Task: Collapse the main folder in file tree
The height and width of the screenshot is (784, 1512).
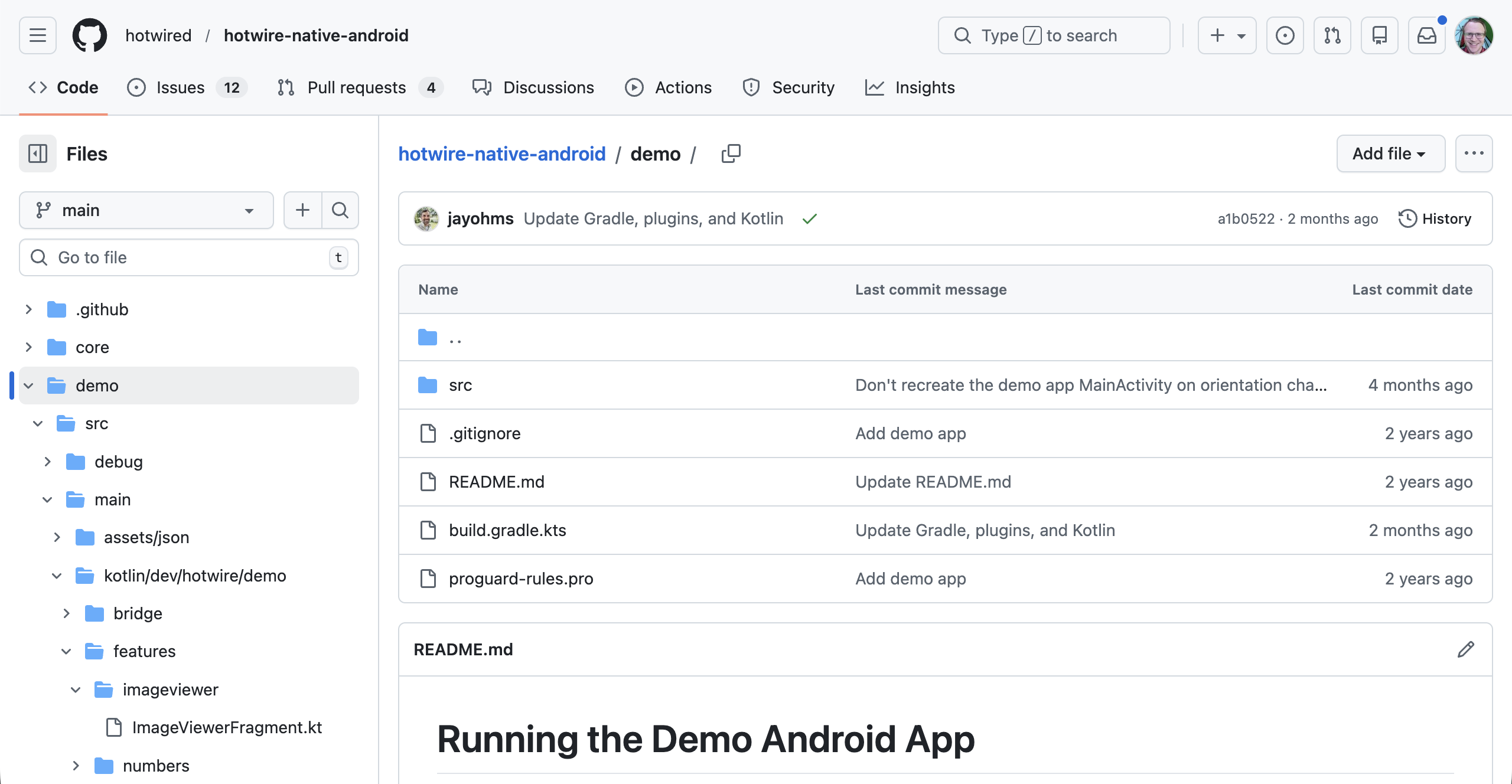Action: pyautogui.click(x=47, y=499)
